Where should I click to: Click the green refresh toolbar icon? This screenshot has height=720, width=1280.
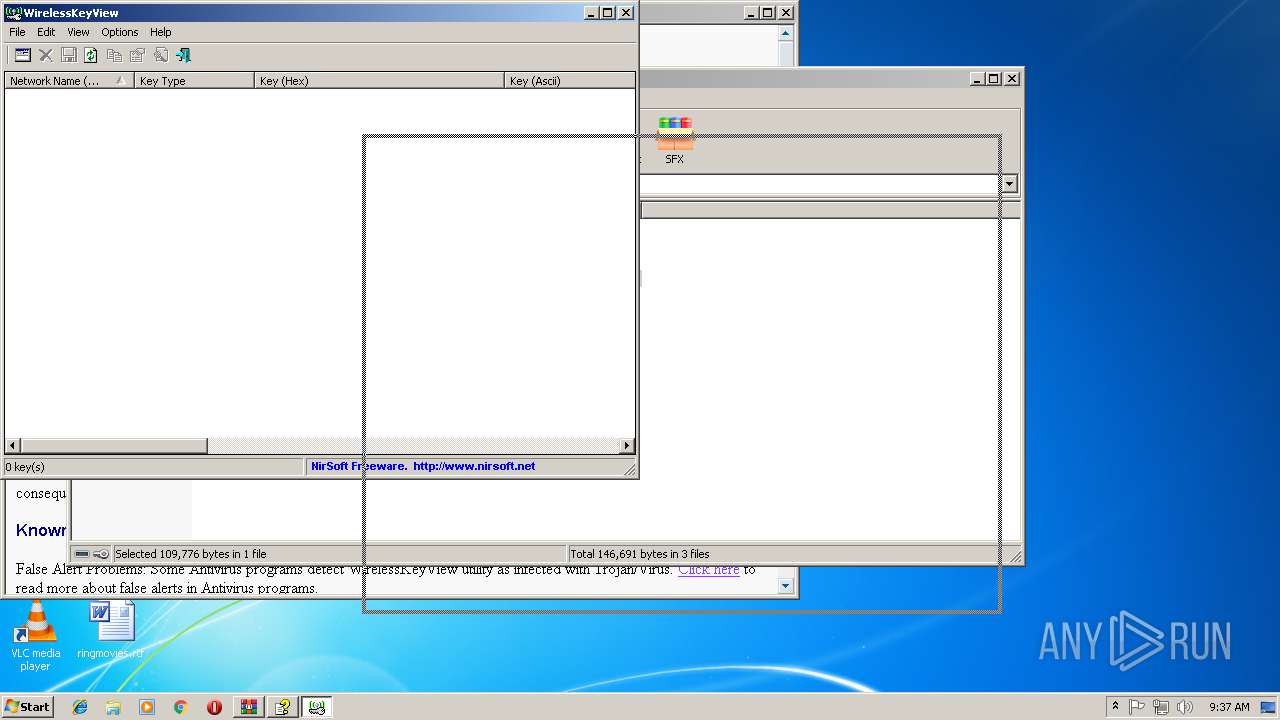91,55
